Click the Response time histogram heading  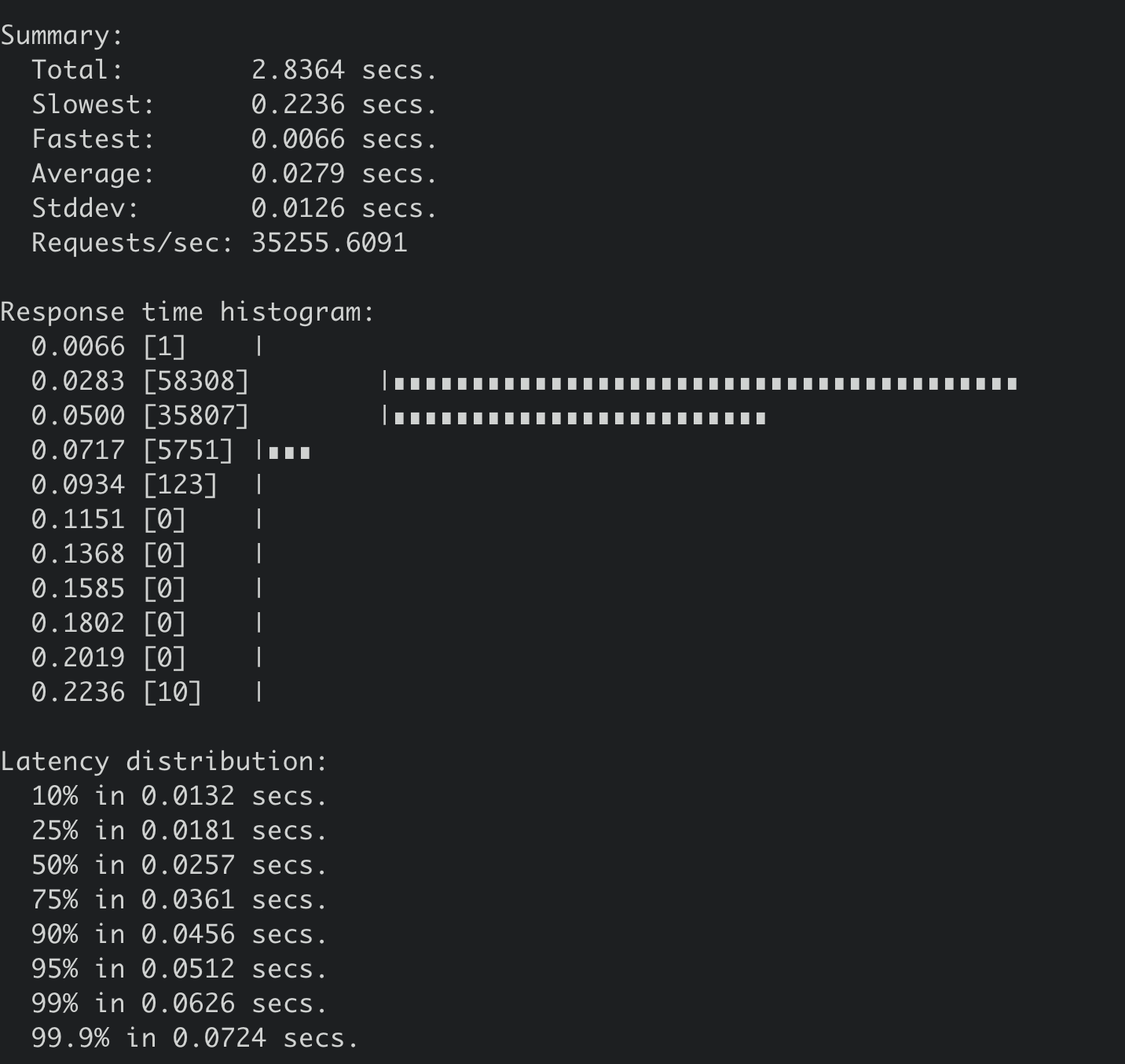pos(188,313)
